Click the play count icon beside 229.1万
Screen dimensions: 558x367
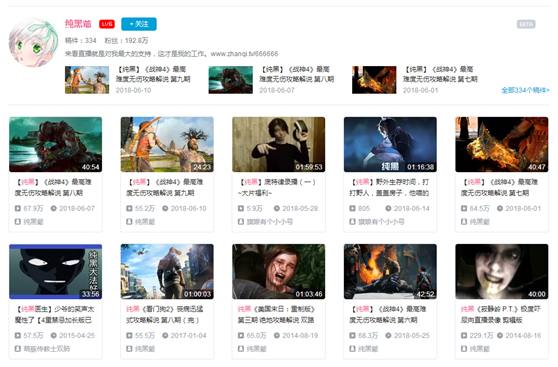click(x=464, y=335)
